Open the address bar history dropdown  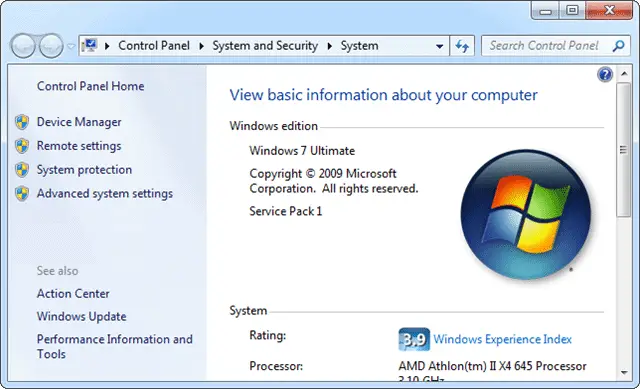440,46
